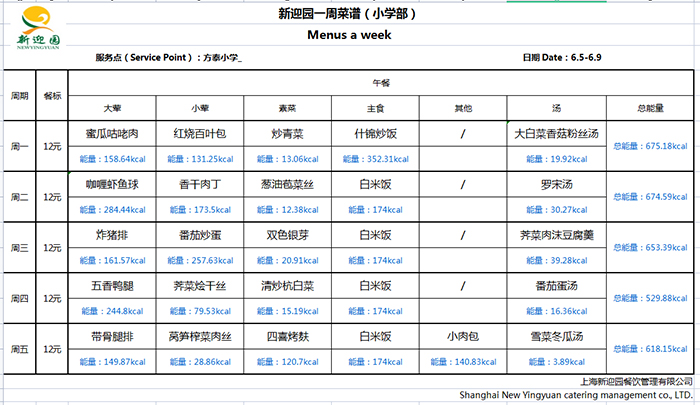Click the energy cell 257.63kcal
The image size is (700, 405).
tap(200, 260)
